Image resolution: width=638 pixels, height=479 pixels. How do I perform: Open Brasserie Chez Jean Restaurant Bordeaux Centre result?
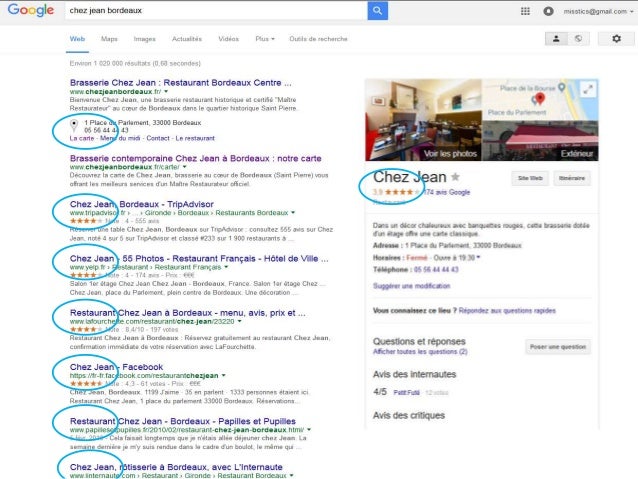[x=180, y=83]
